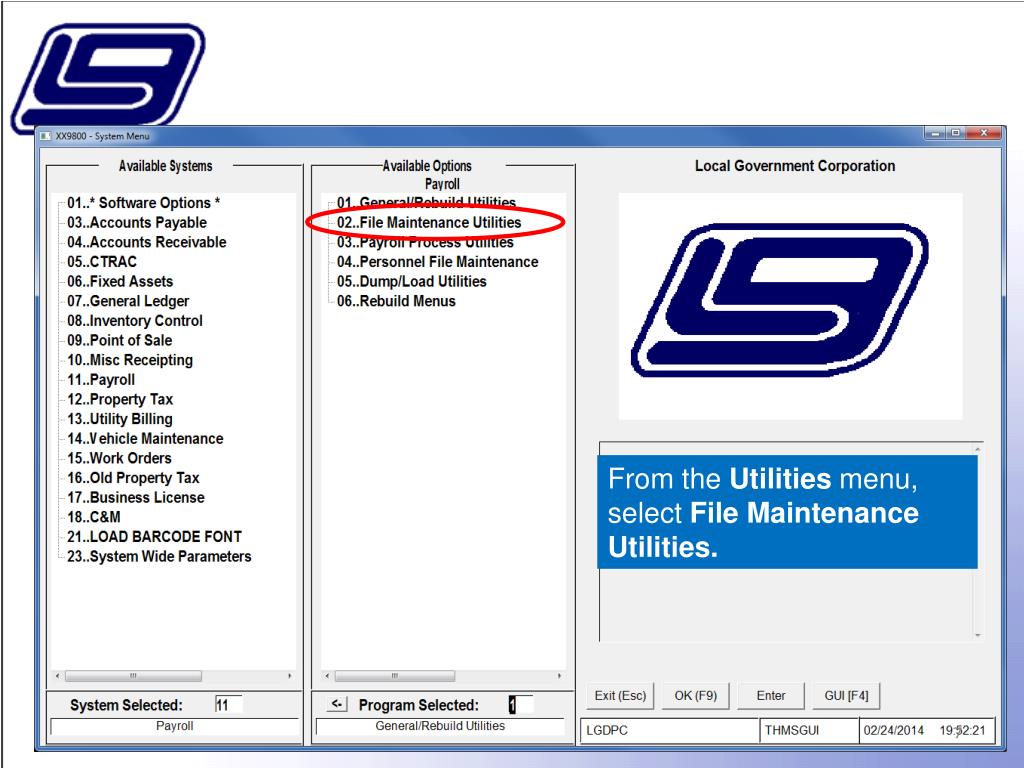
Task: Close the System Menu window
Action: [984, 133]
